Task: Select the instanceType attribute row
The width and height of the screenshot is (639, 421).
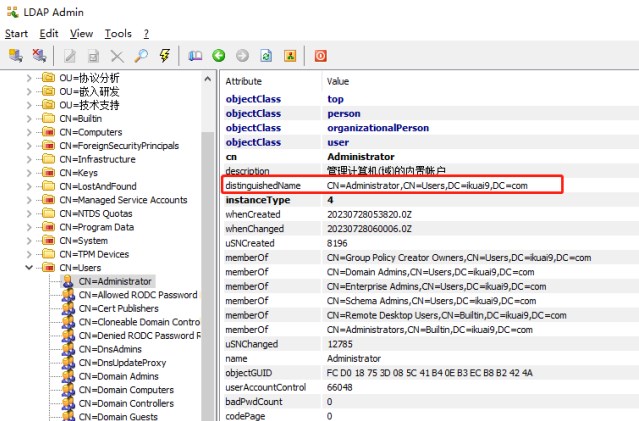Action: point(431,200)
